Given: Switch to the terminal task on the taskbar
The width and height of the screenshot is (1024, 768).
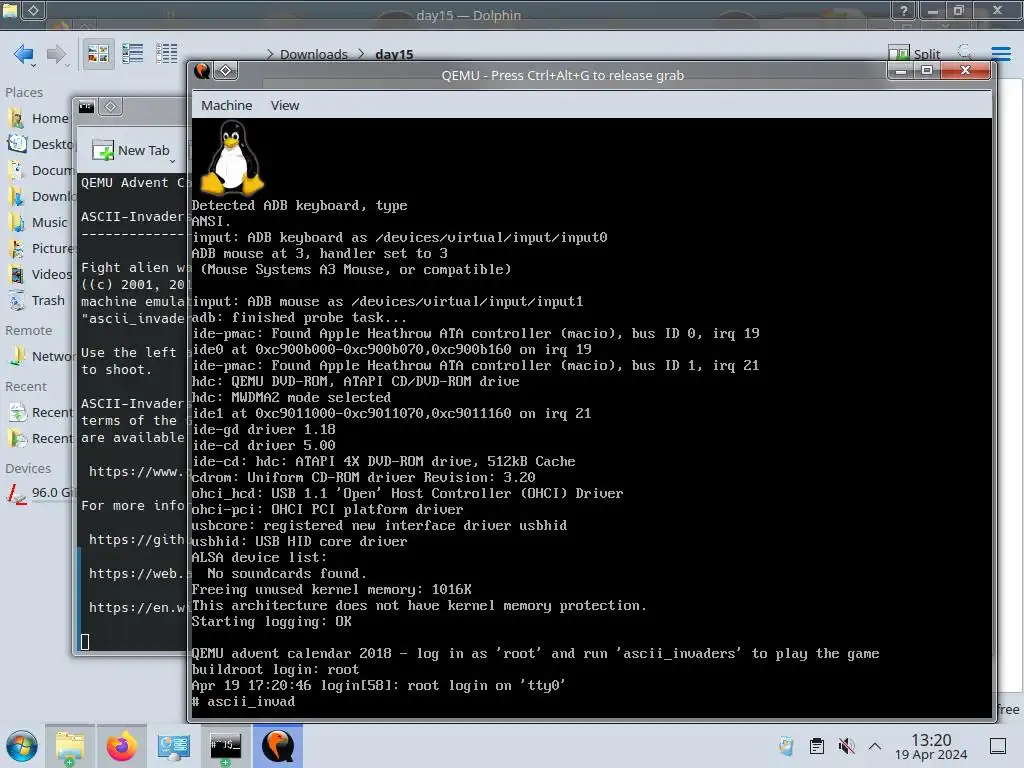Looking at the screenshot, I should coord(225,746).
